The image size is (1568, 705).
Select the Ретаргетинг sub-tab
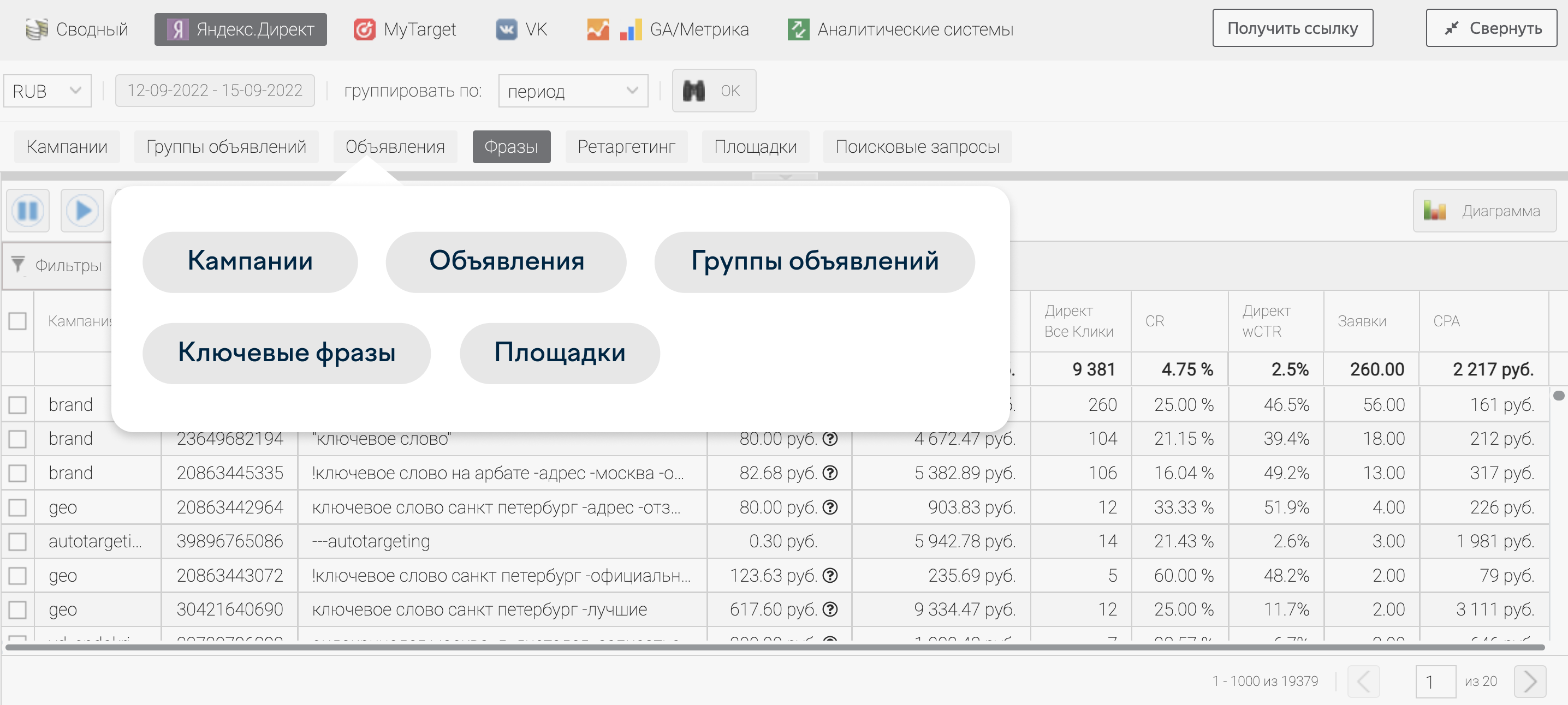626,147
